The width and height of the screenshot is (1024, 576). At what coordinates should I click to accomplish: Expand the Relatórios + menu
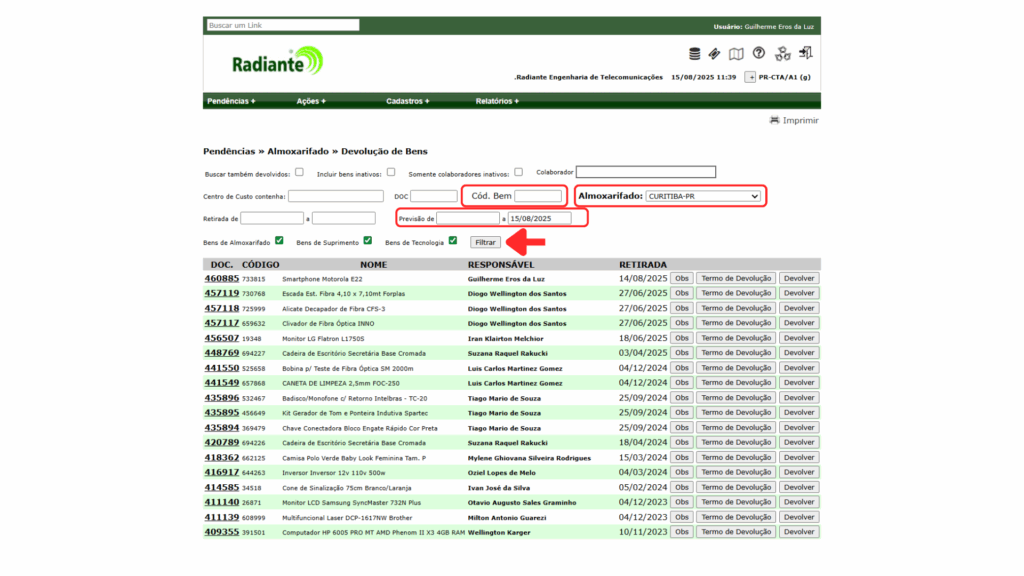497,101
